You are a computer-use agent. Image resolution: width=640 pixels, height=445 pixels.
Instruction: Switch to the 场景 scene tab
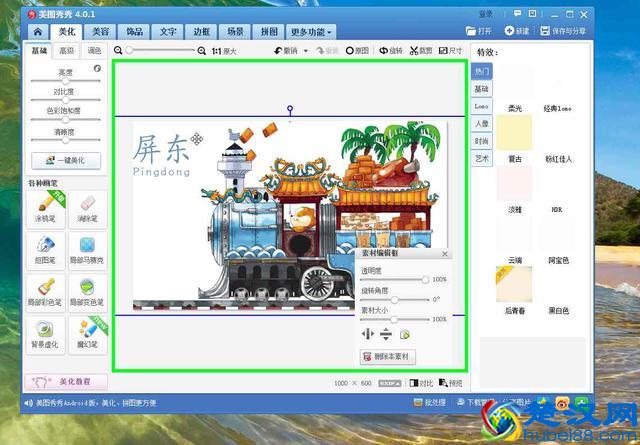pyautogui.click(x=235, y=31)
